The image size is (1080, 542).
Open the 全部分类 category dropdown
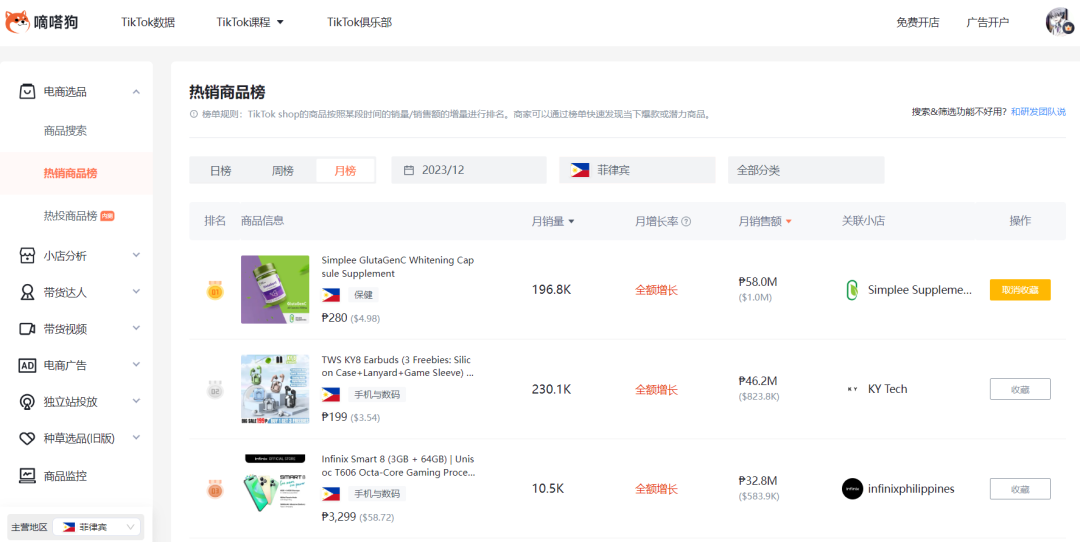point(806,171)
